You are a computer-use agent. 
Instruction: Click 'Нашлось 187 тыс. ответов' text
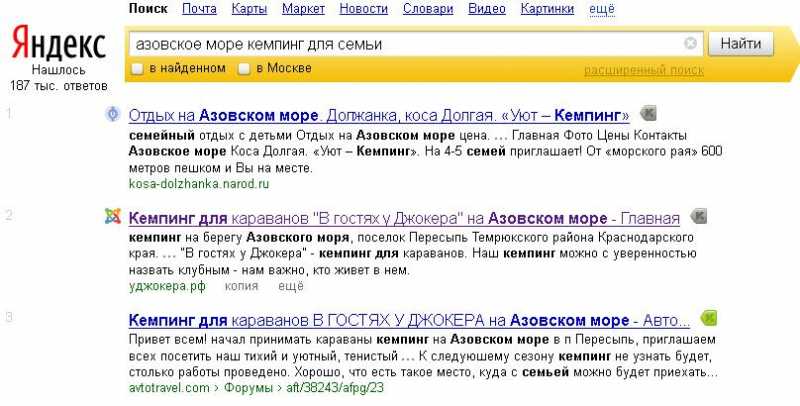coord(59,78)
